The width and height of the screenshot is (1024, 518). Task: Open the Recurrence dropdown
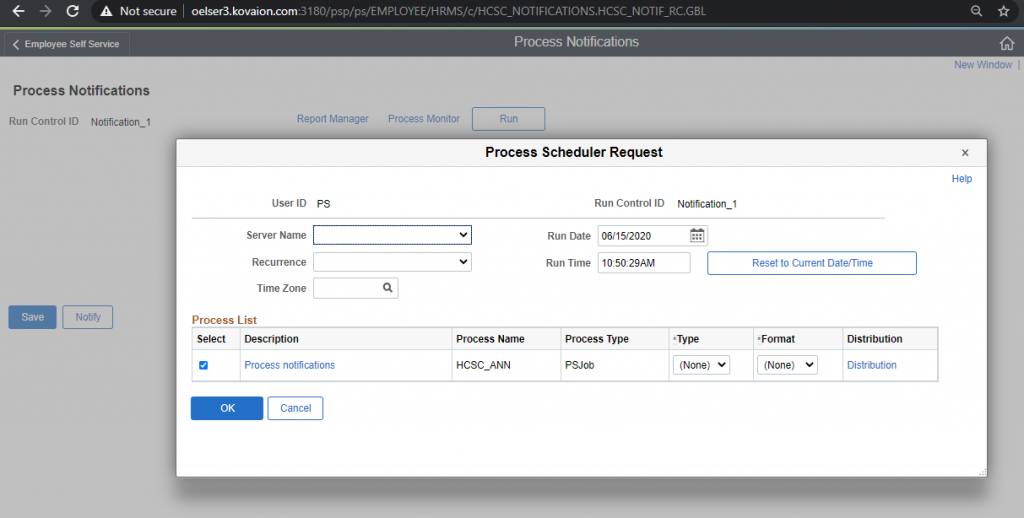[x=392, y=262]
